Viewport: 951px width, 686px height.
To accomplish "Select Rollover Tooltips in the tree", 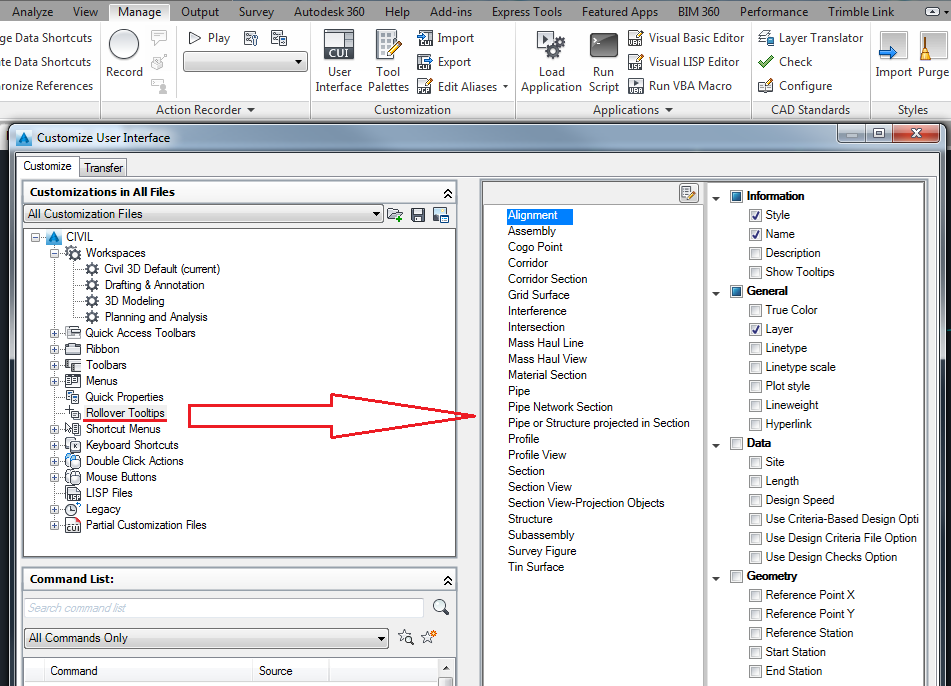I will tap(125, 413).
